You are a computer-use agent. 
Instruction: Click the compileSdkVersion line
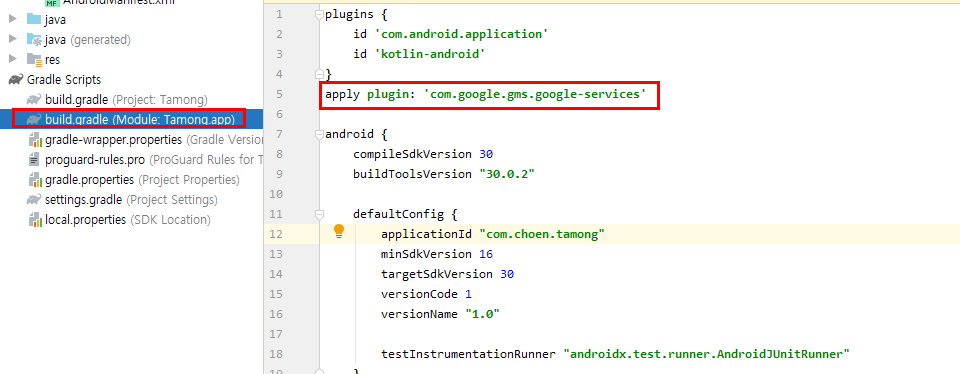(x=423, y=154)
